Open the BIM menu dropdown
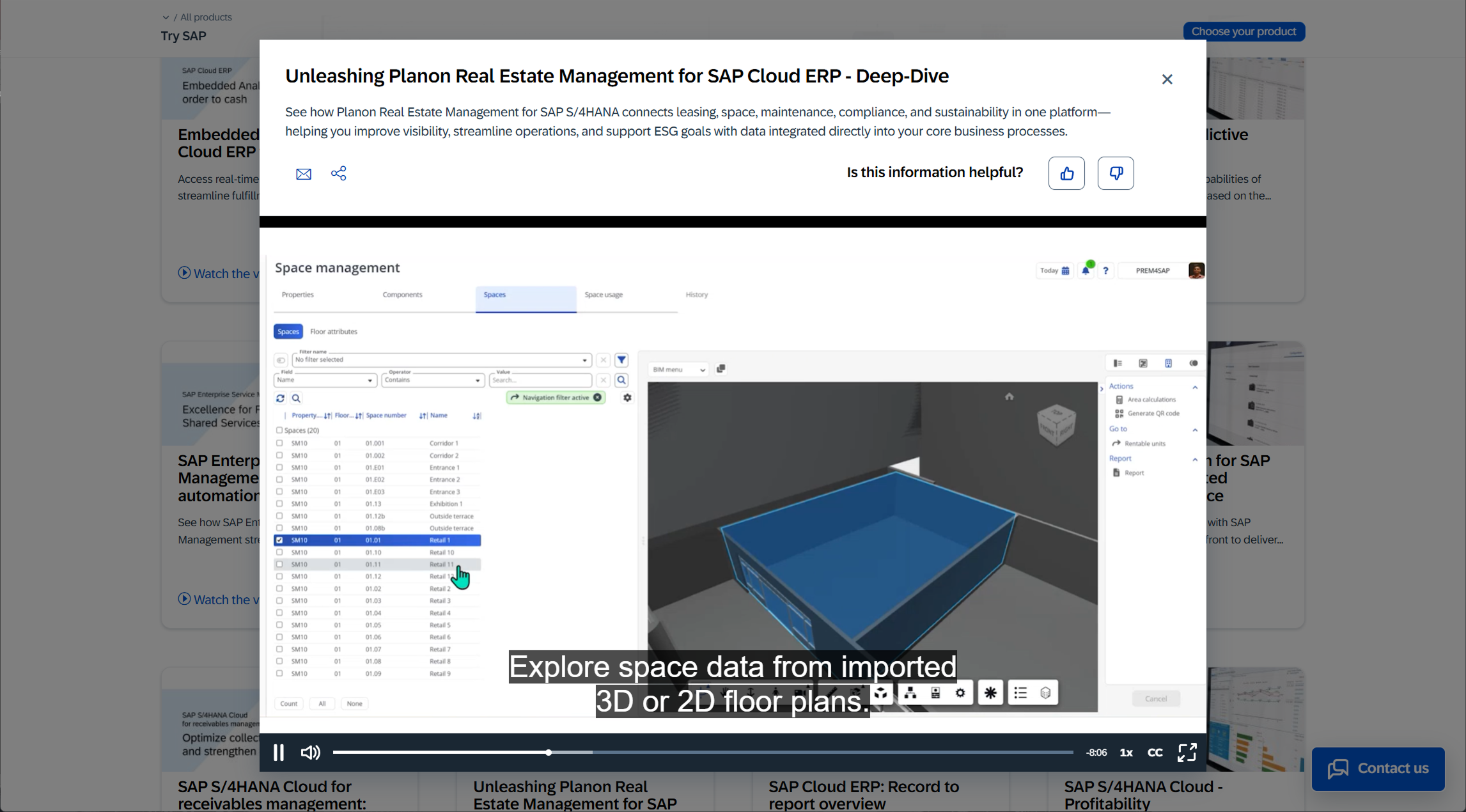Image resolution: width=1466 pixels, height=812 pixels. (x=679, y=370)
